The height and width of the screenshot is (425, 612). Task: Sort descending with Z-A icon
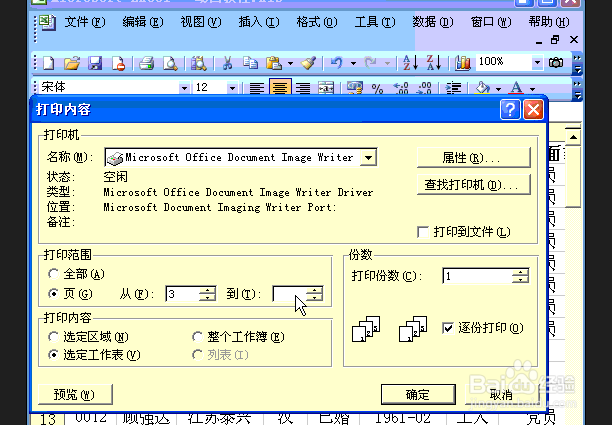point(434,63)
